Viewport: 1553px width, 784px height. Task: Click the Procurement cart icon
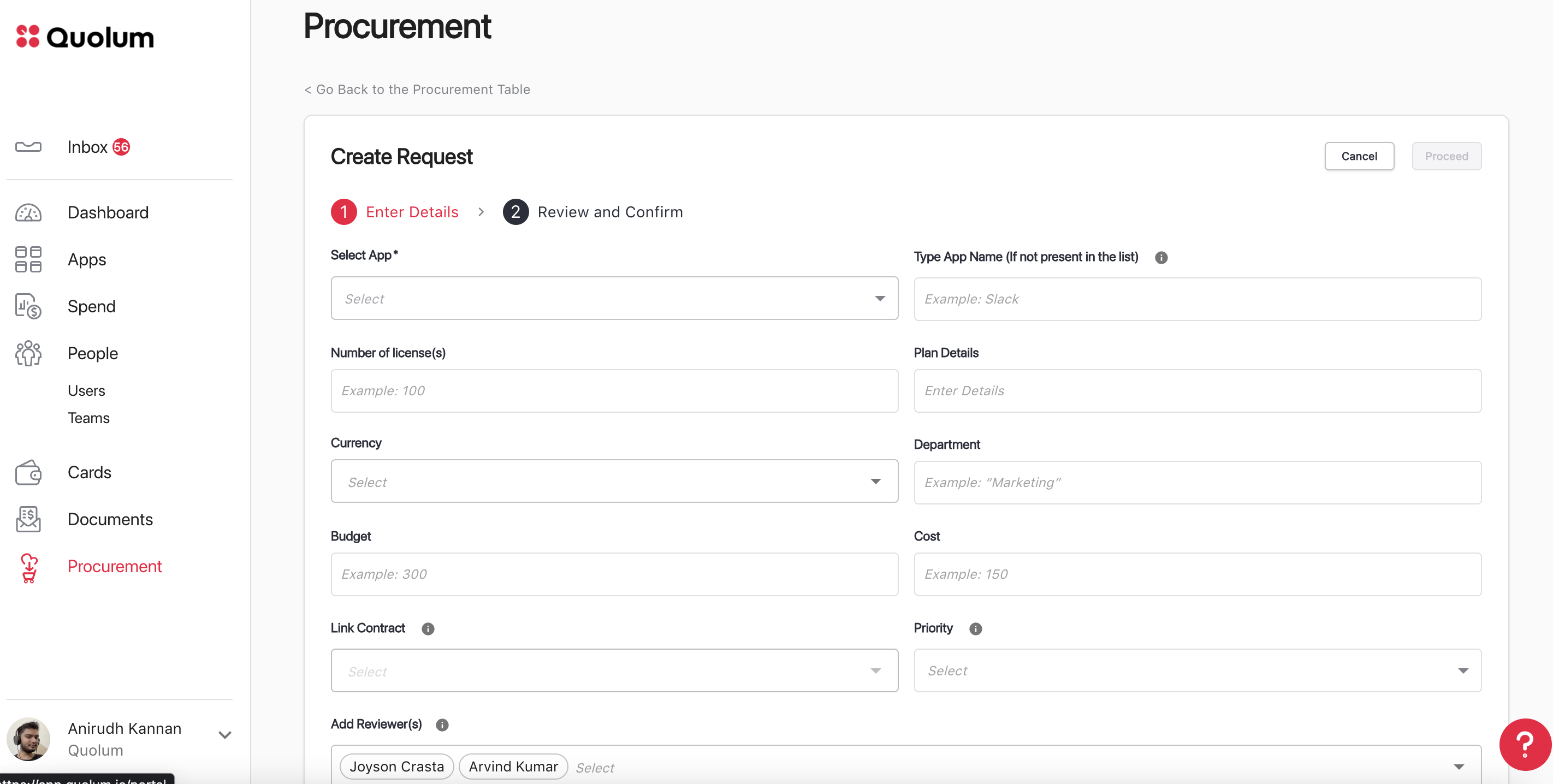pyautogui.click(x=28, y=567)
